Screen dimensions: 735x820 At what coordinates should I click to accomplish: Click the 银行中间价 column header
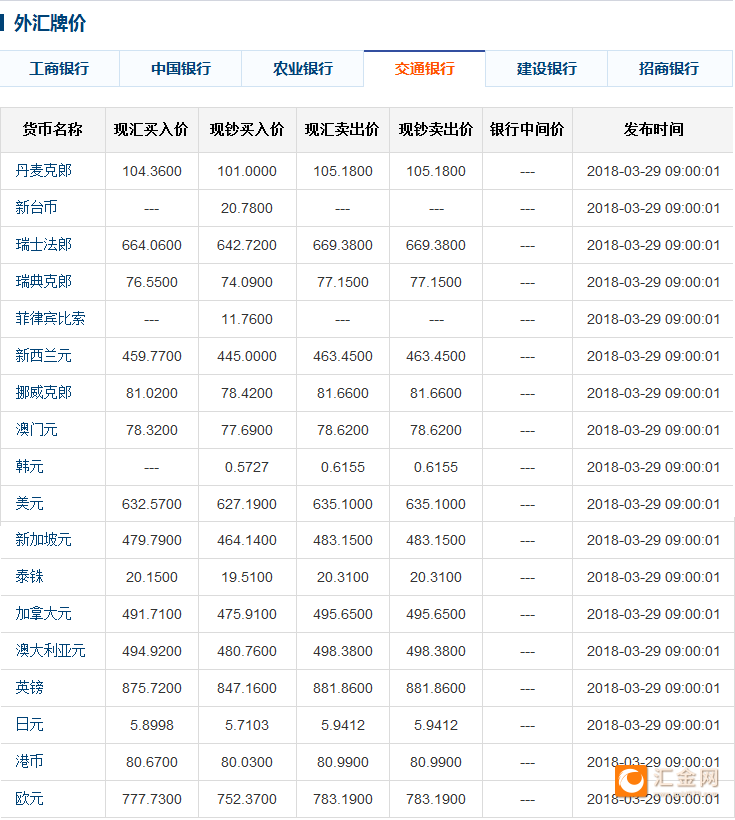(527, 129)
